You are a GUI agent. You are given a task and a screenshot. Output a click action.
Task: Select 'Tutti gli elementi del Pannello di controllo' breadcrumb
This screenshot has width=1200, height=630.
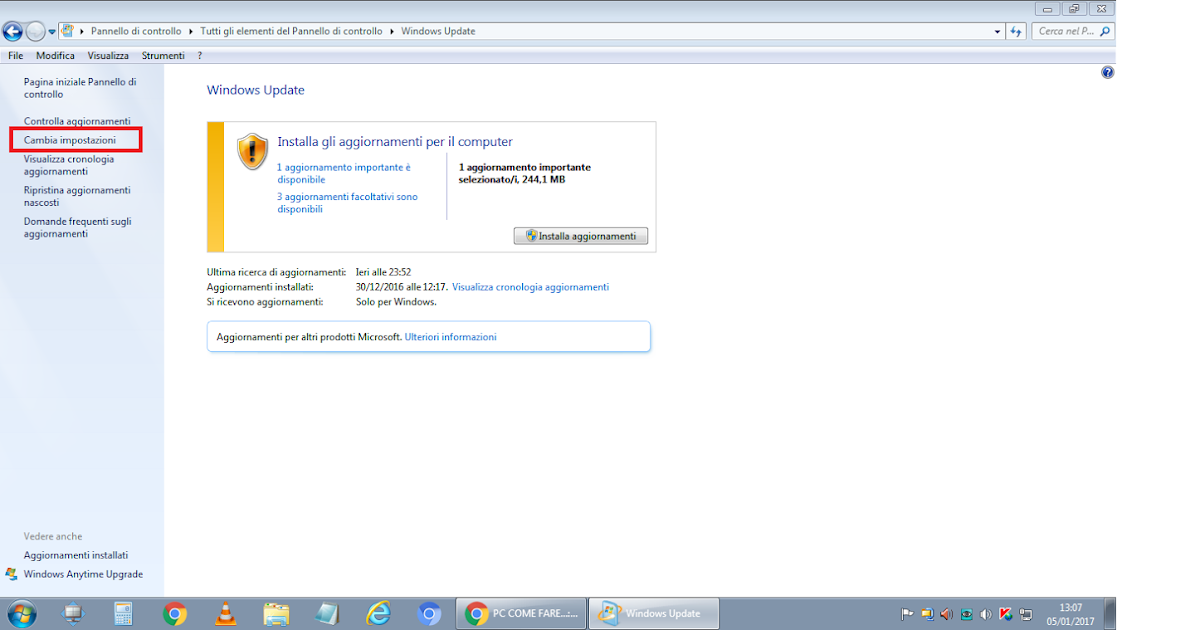coord(290,31)
